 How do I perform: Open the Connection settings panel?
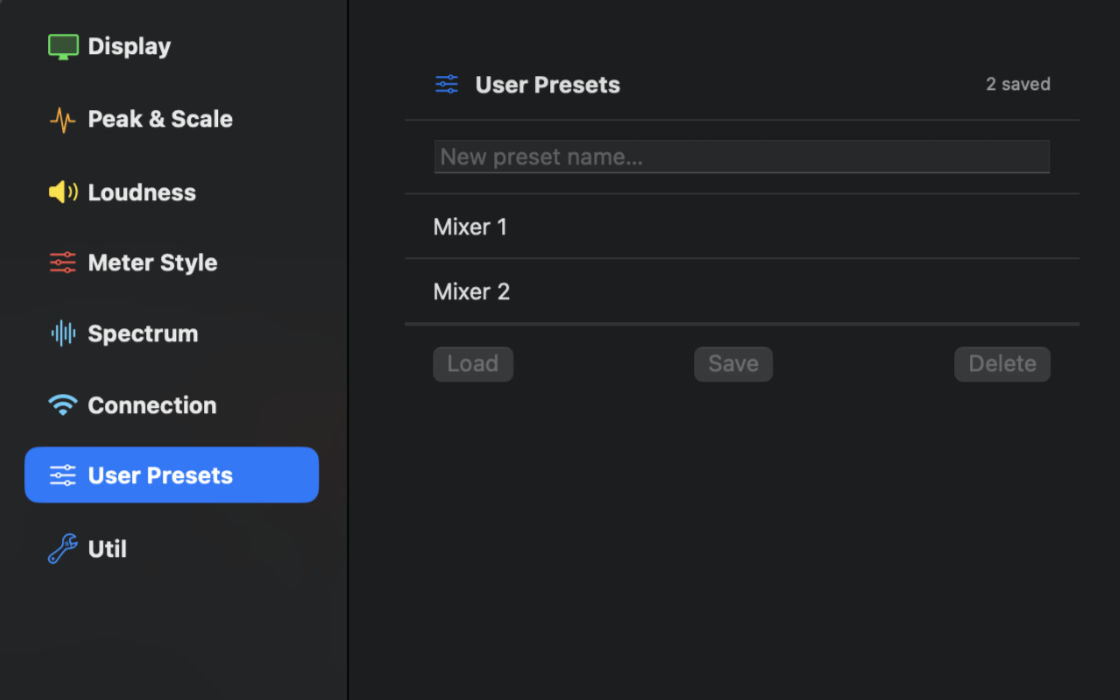[152, 404]
